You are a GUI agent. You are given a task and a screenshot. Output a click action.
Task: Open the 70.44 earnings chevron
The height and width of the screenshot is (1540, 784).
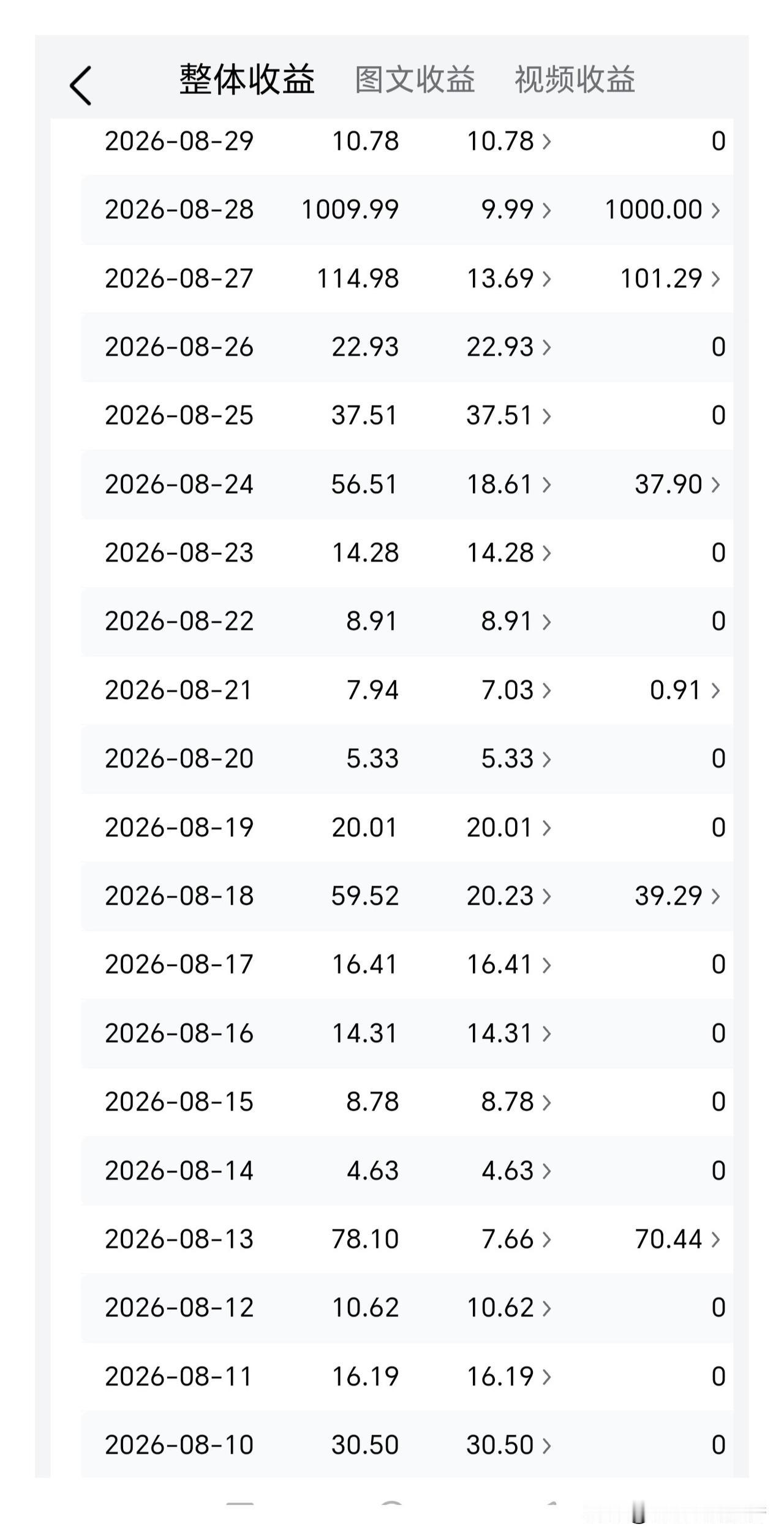(715, 1239)
